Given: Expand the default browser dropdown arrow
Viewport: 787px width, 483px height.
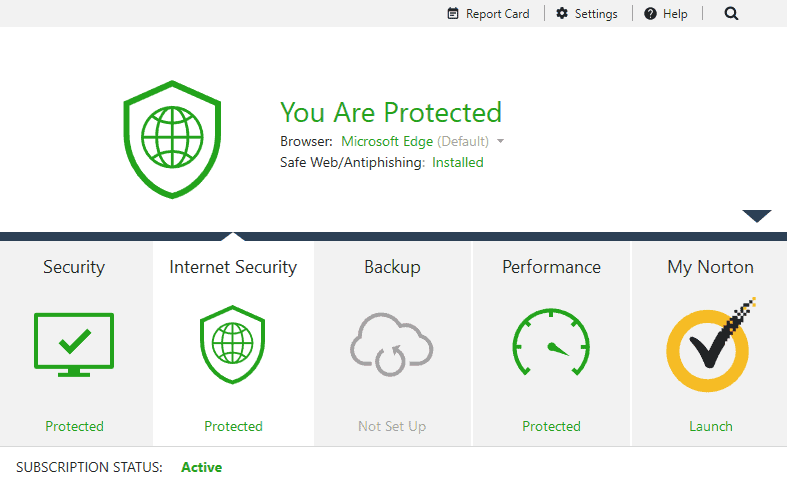Looking at the screenshot, I should tap(500, 142).
